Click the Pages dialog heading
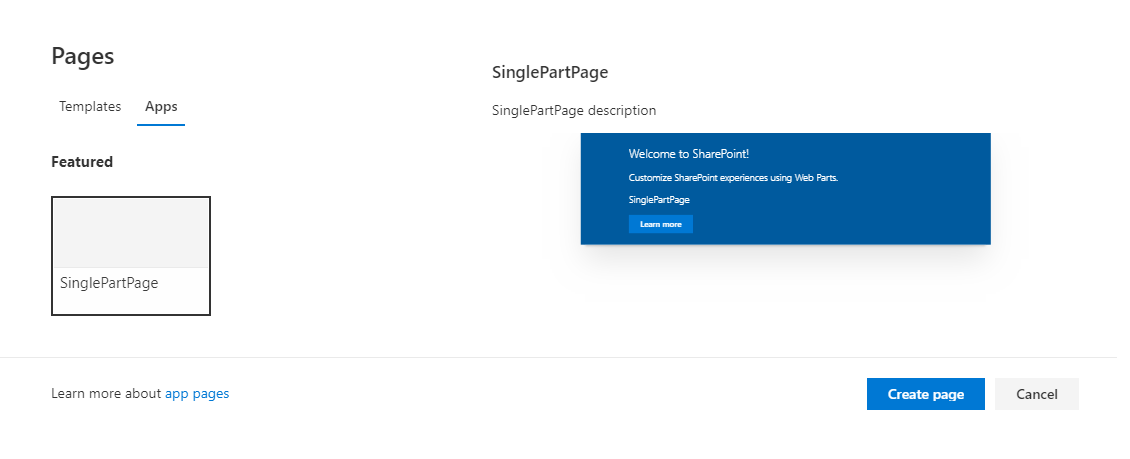The image size is (1130, 459). (83, 56)
